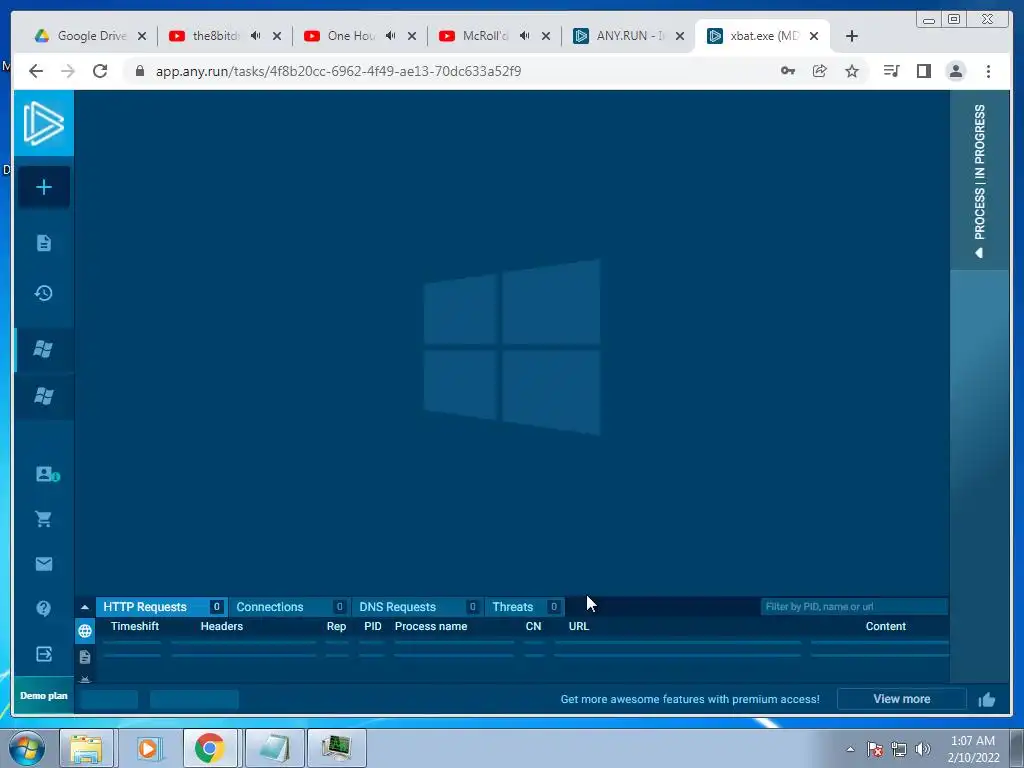The image size is (1024, 768).
Task: Collapse the network panel with up arrow
Action: (85, 607)
